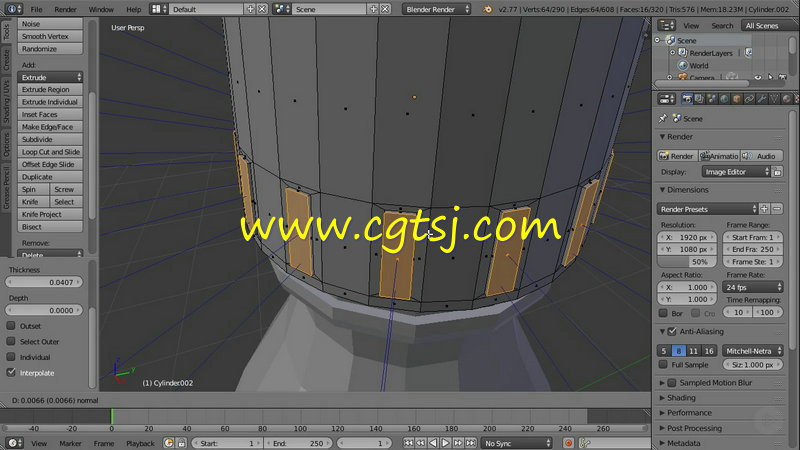Open the Image Editor display dropdown

pos(736,172)
